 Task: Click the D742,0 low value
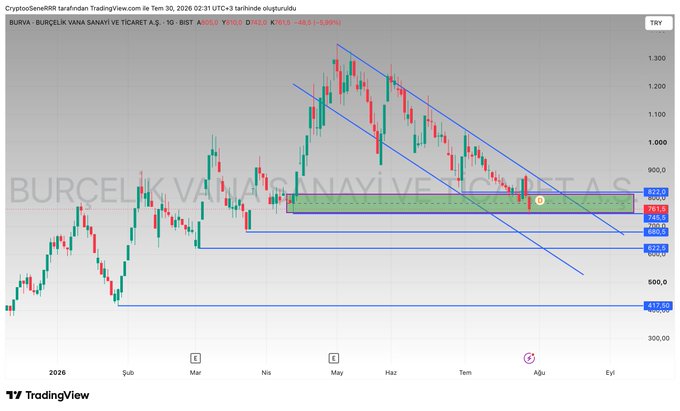[x=256, y=22]
